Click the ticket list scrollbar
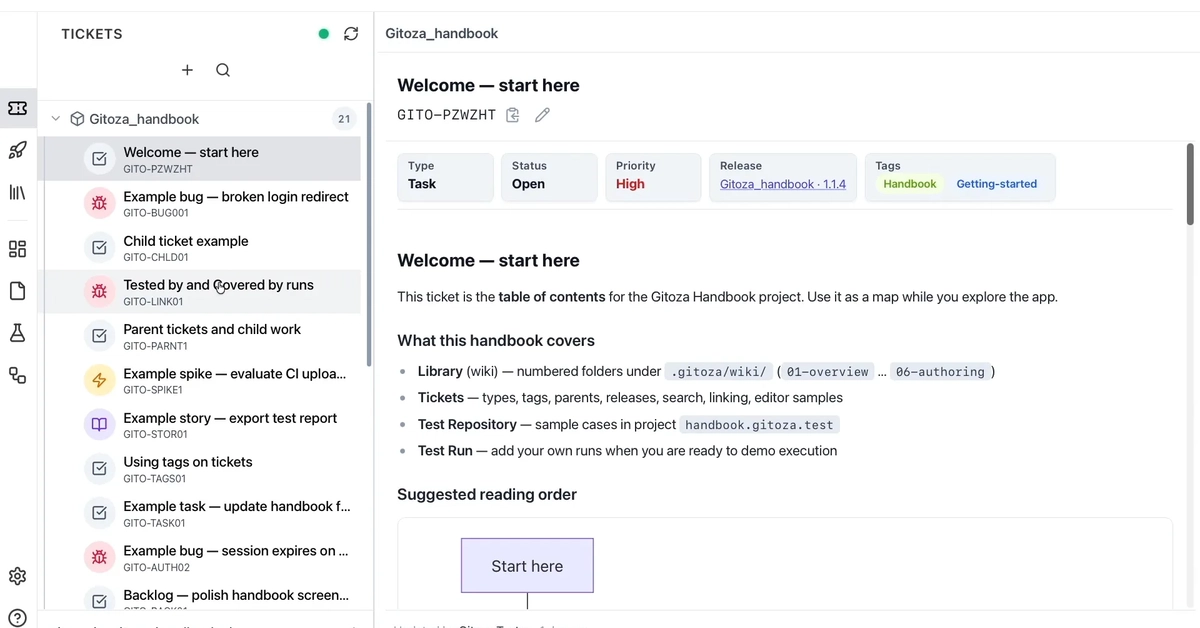Image resolution: width=1200 pixels, height=628 pixels. pyautogui.click(x=369, y=235)
